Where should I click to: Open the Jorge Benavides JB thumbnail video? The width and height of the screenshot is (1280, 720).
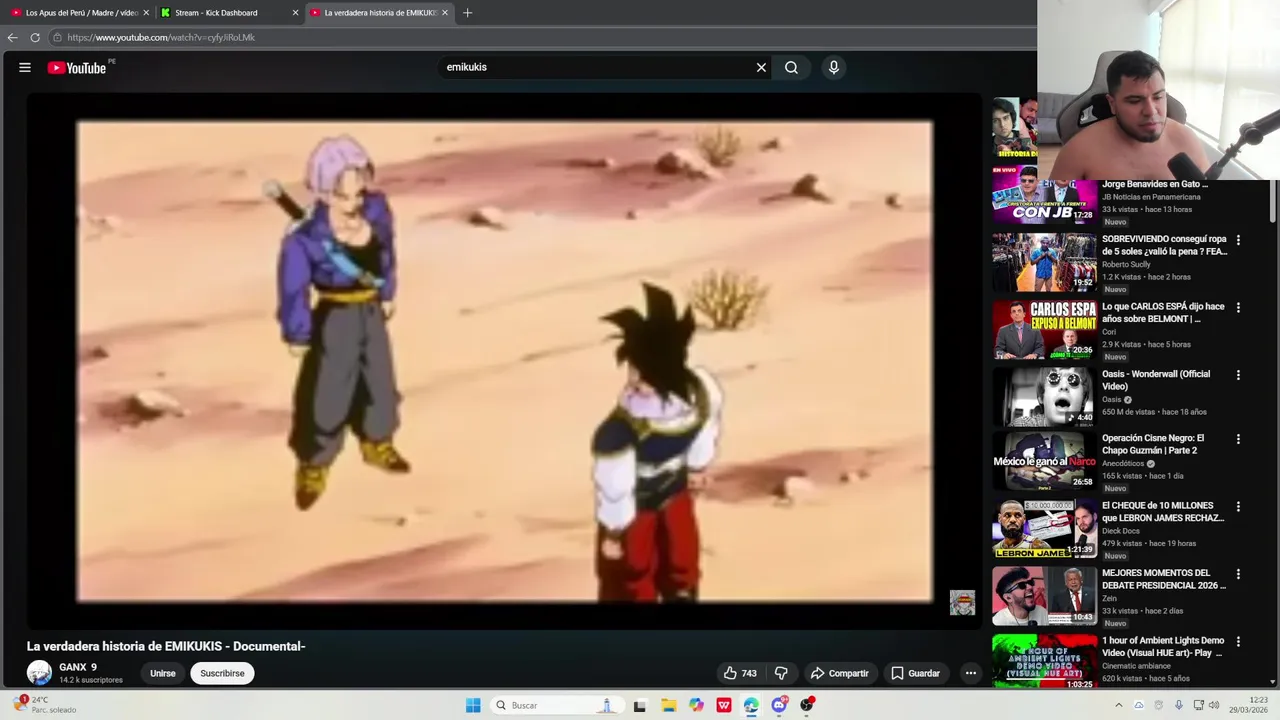(1044, 194)
